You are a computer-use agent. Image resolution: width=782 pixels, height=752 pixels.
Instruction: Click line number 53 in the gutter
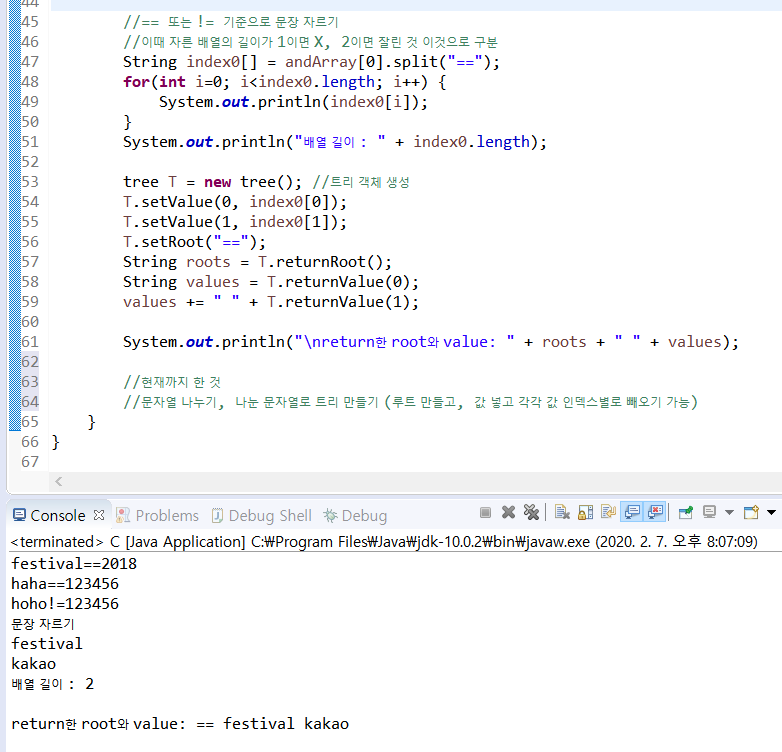30,182
